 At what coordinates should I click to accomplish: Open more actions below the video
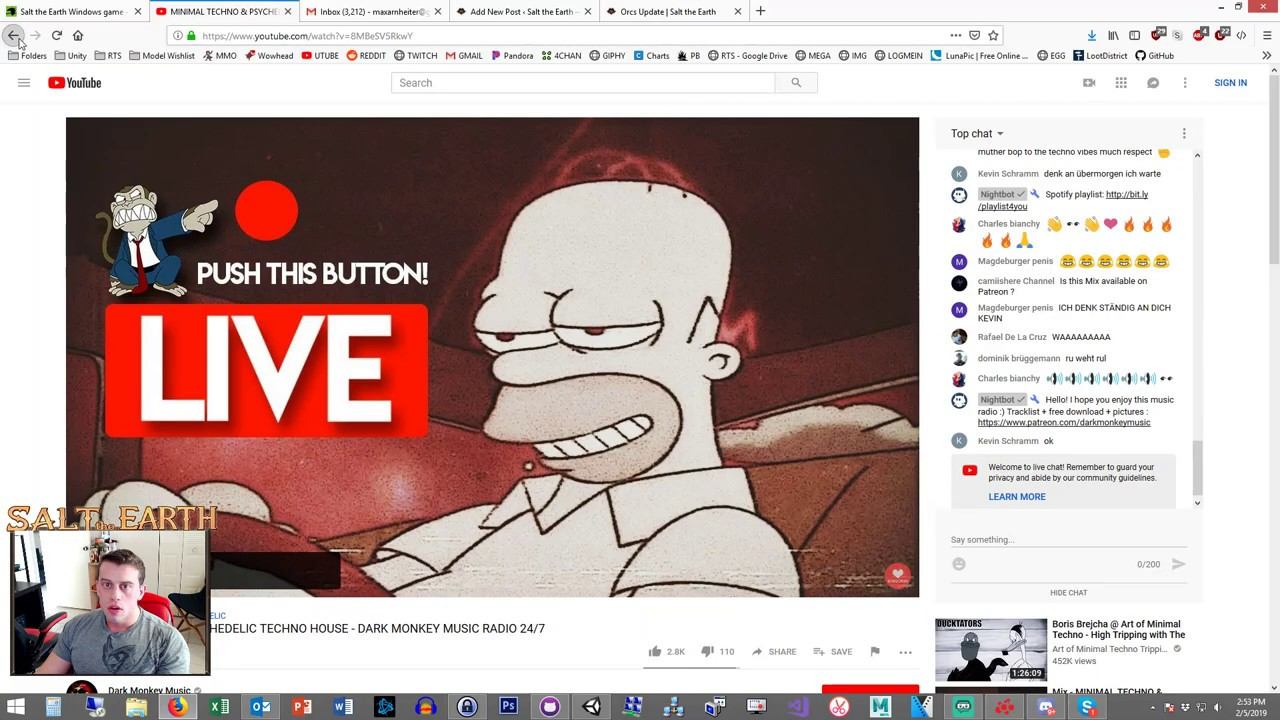click(x=905, y=652)
